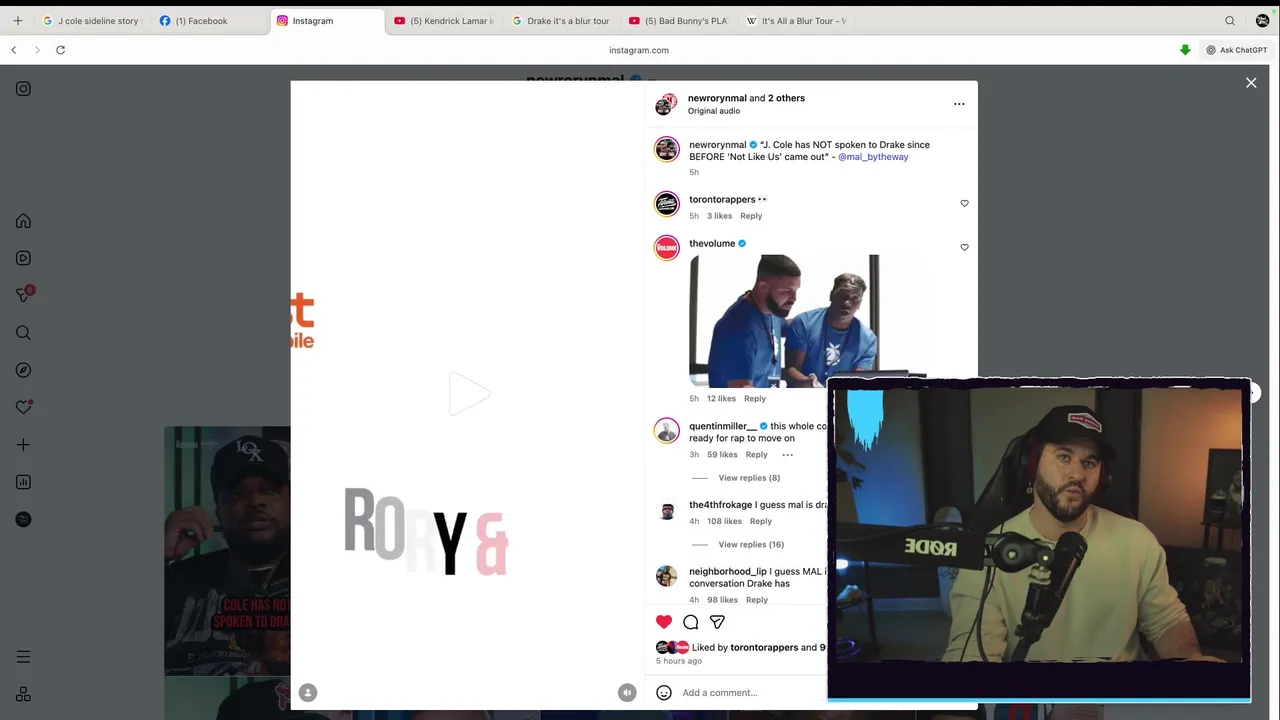The width and height of the screenshot is (1280, 720).
Task: Click Instagram logo in sidebar
Action: coord(23,89)
